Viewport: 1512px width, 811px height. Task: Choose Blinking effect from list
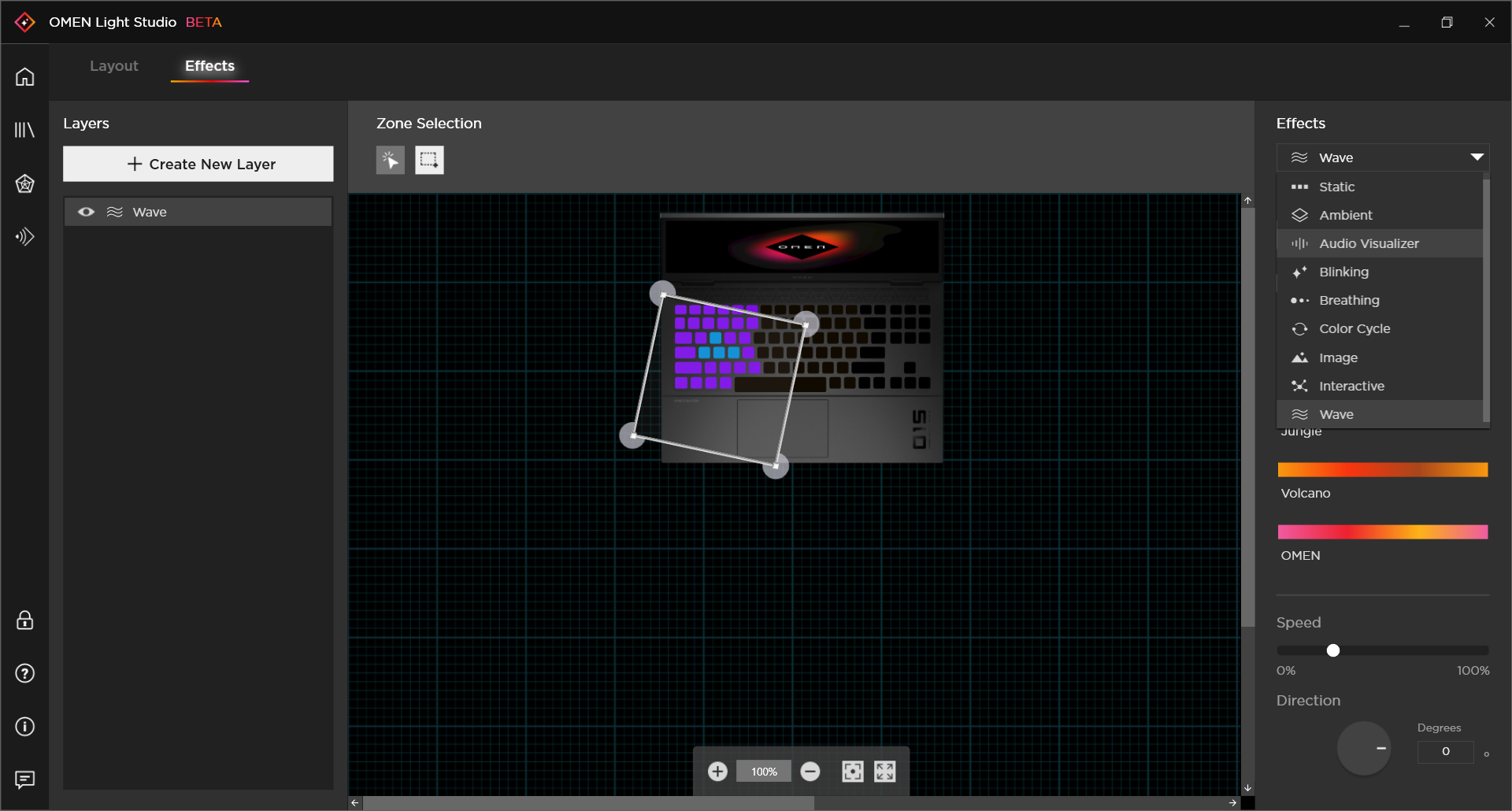coord(1380,272)
